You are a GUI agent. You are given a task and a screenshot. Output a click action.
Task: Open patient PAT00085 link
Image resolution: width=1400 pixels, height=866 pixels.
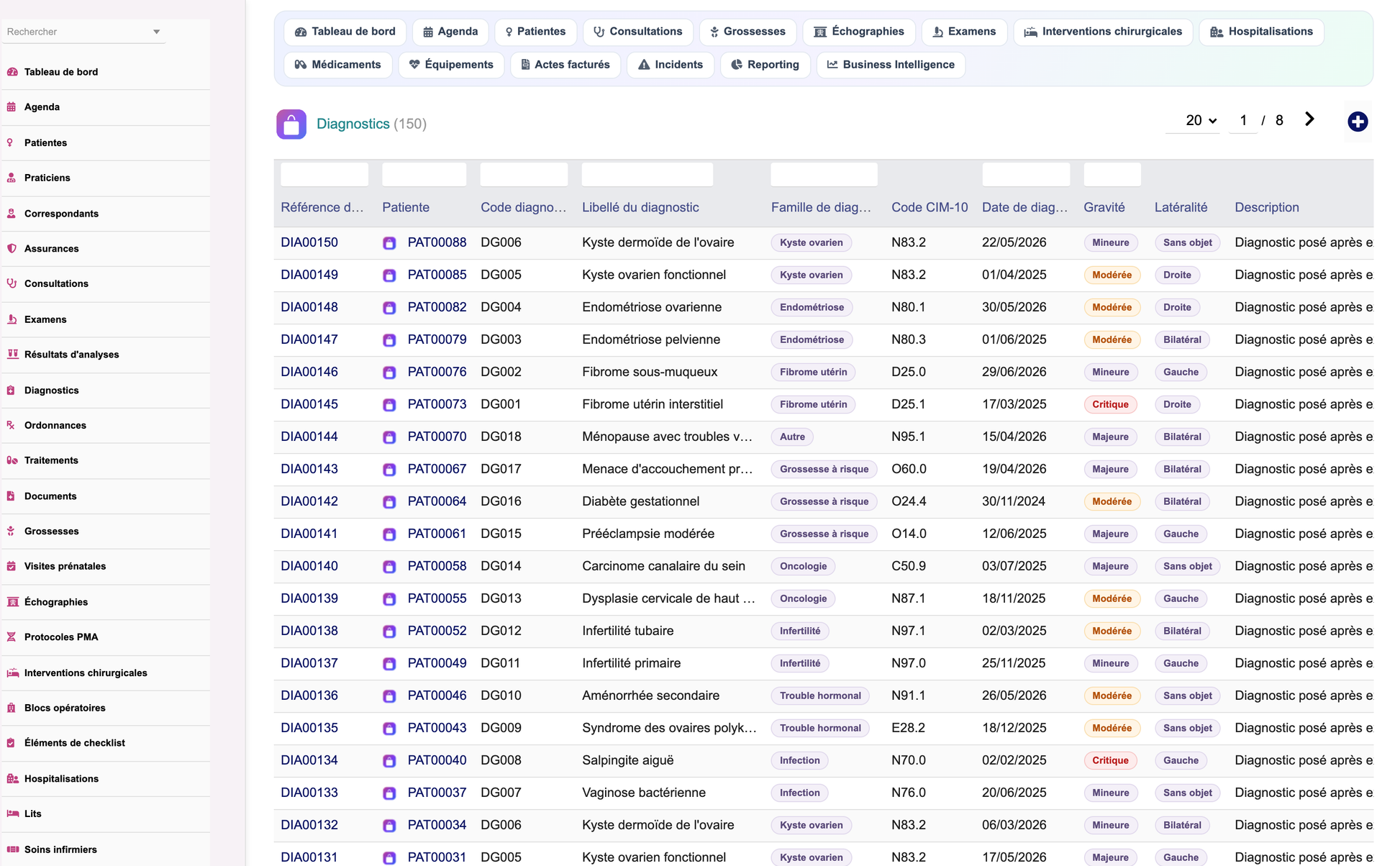(x=437, y=275)
